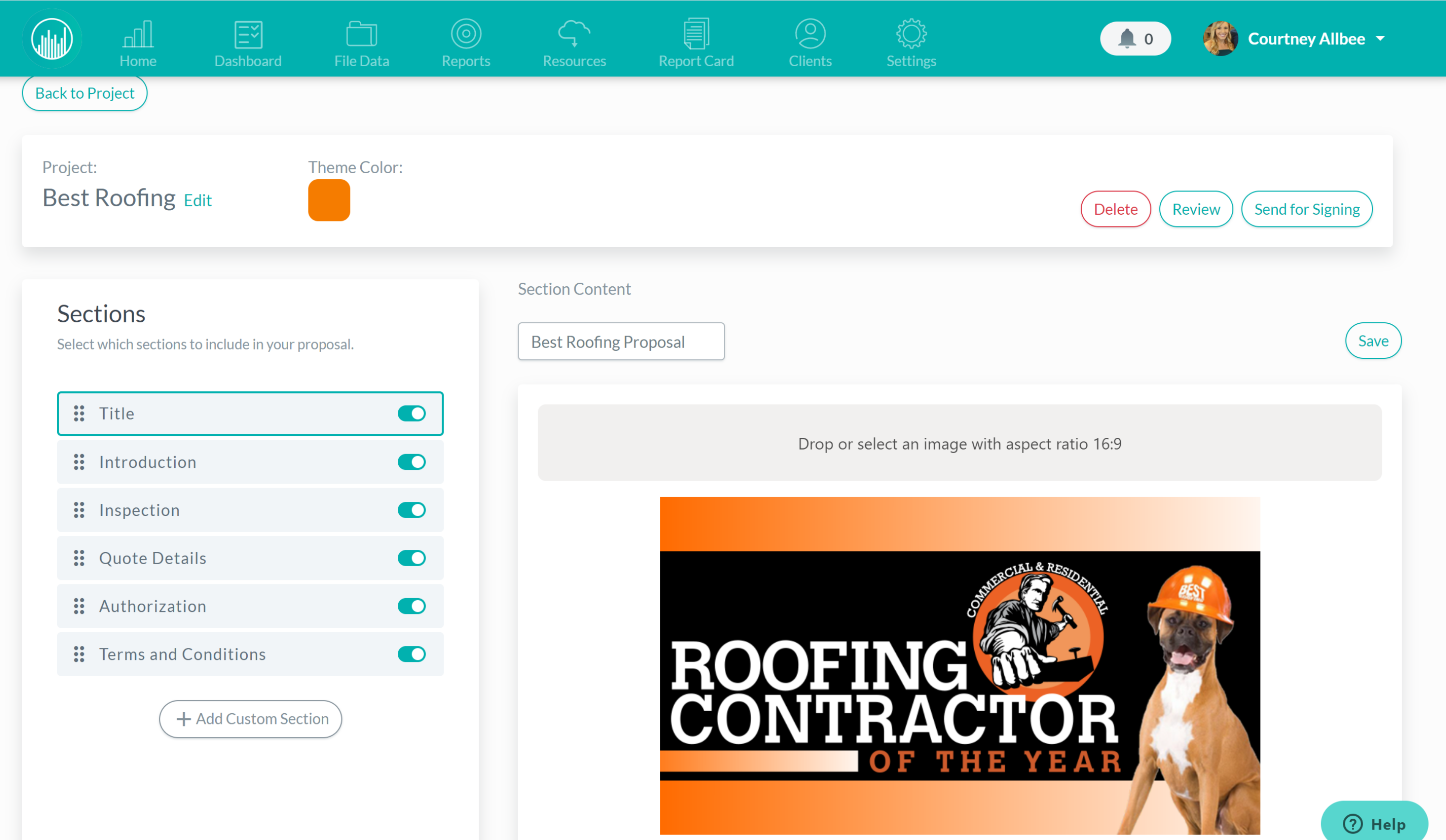The width and height of the screenshot is (1446, 840).
Task: Toggle the Inspection section on/off
Action: [413, 510]
